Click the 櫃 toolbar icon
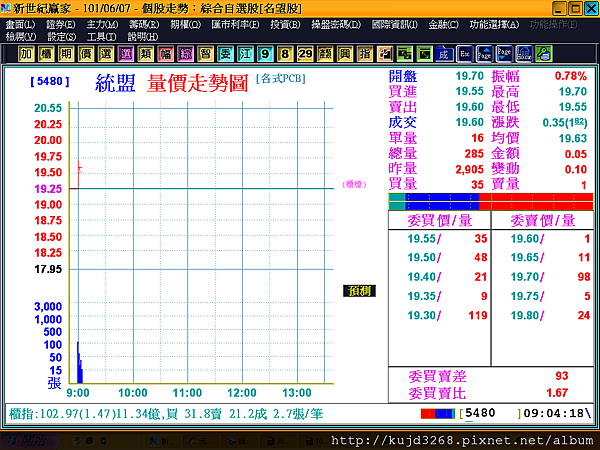This screenshot has width=600, height=450. coord(46,54)
